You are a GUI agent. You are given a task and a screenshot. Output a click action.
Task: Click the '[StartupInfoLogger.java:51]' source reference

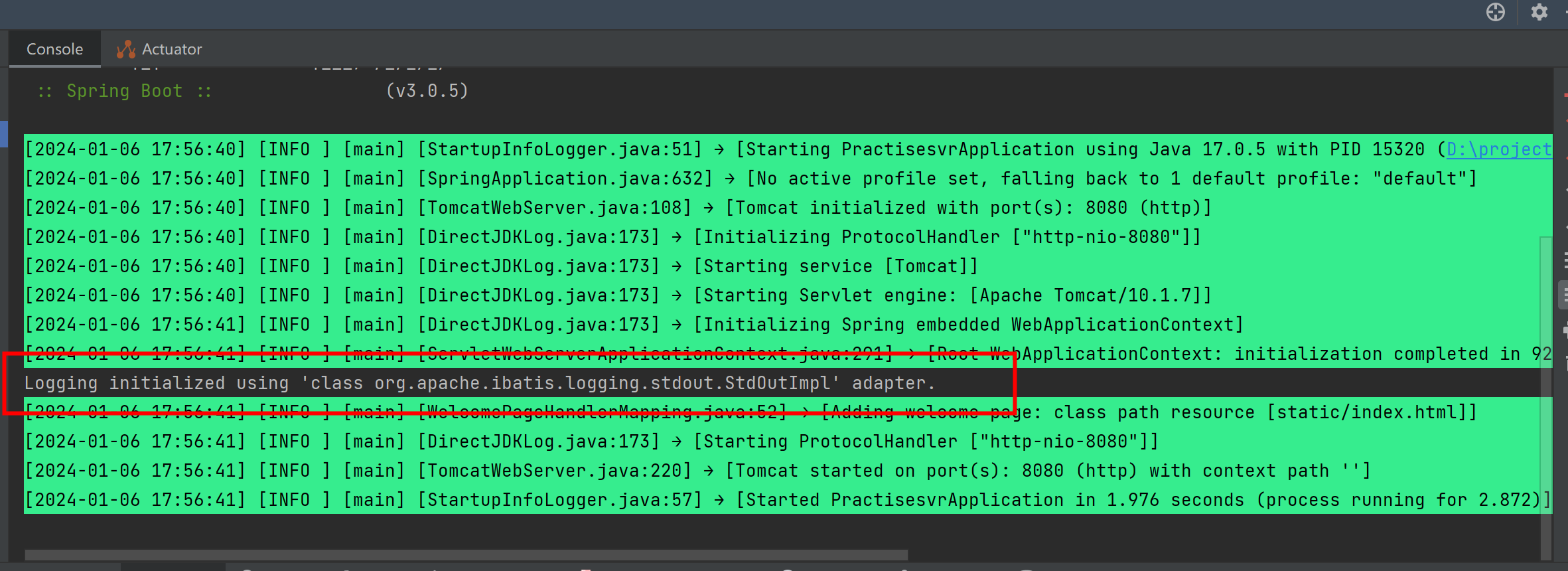pyautogui.click(x=560, y=149)
